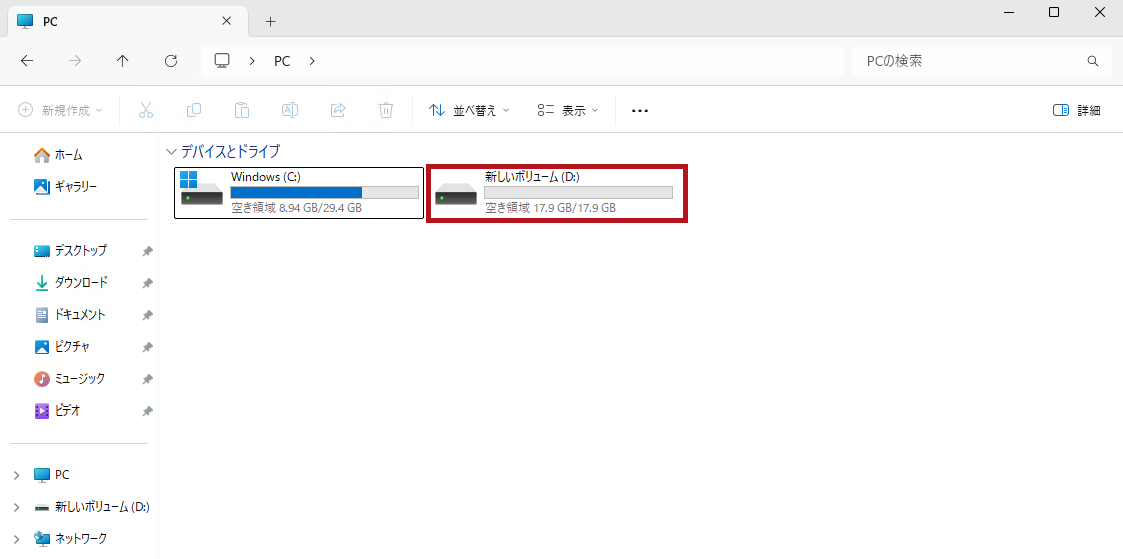Open the 並べ替え sort dropdown

469,110
